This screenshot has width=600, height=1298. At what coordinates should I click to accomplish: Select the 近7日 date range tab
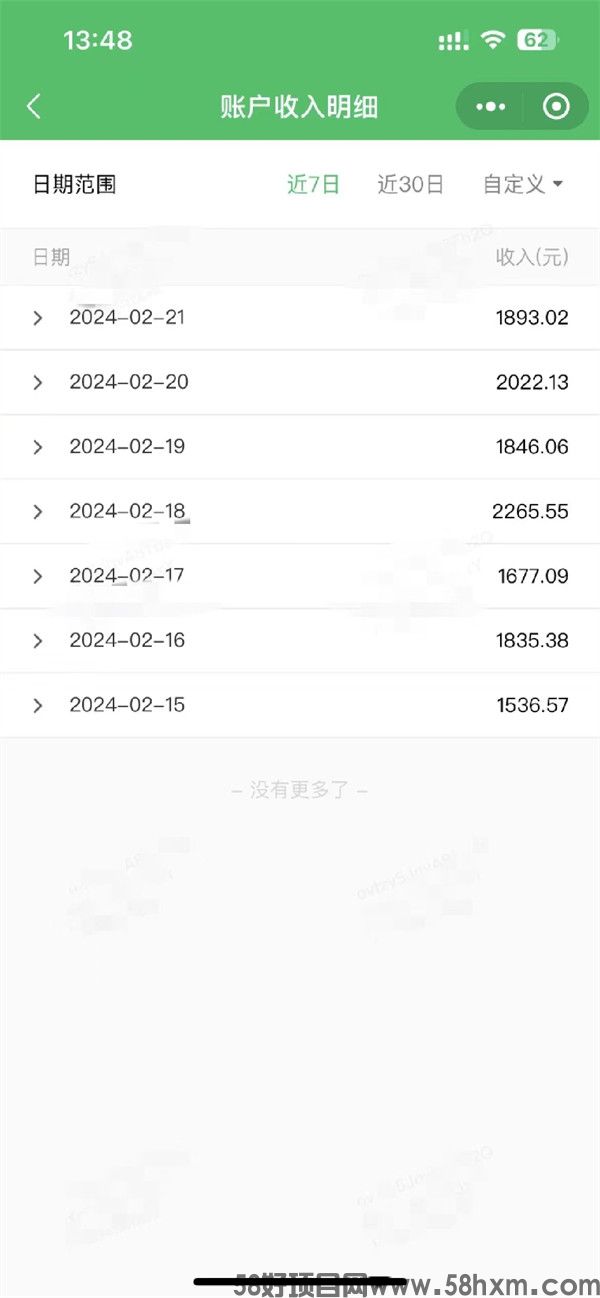point(314,184)
